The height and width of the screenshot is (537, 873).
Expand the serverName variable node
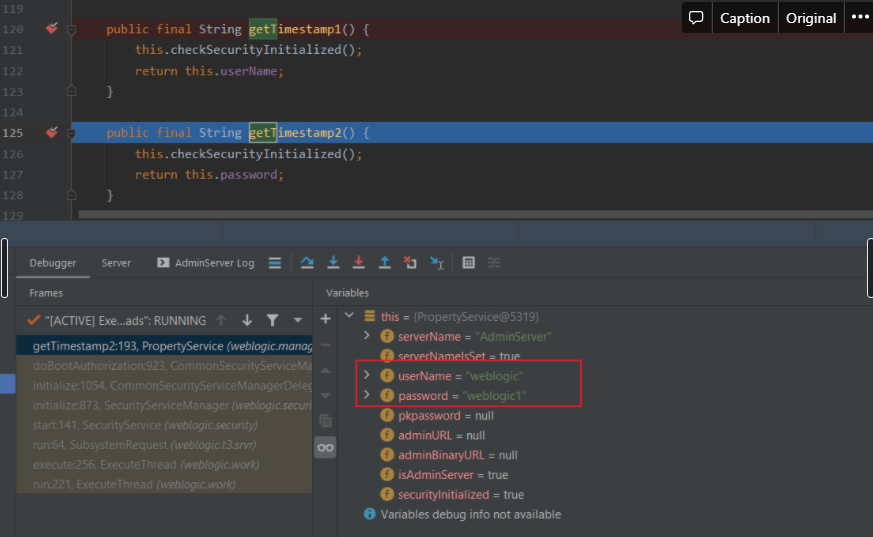pyautogui.click(x=367, y=336)
